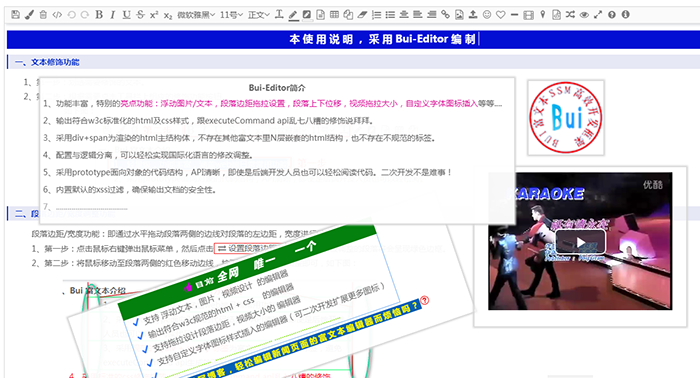
Task: Right align the paragraph
Action: tap(432, 15)
